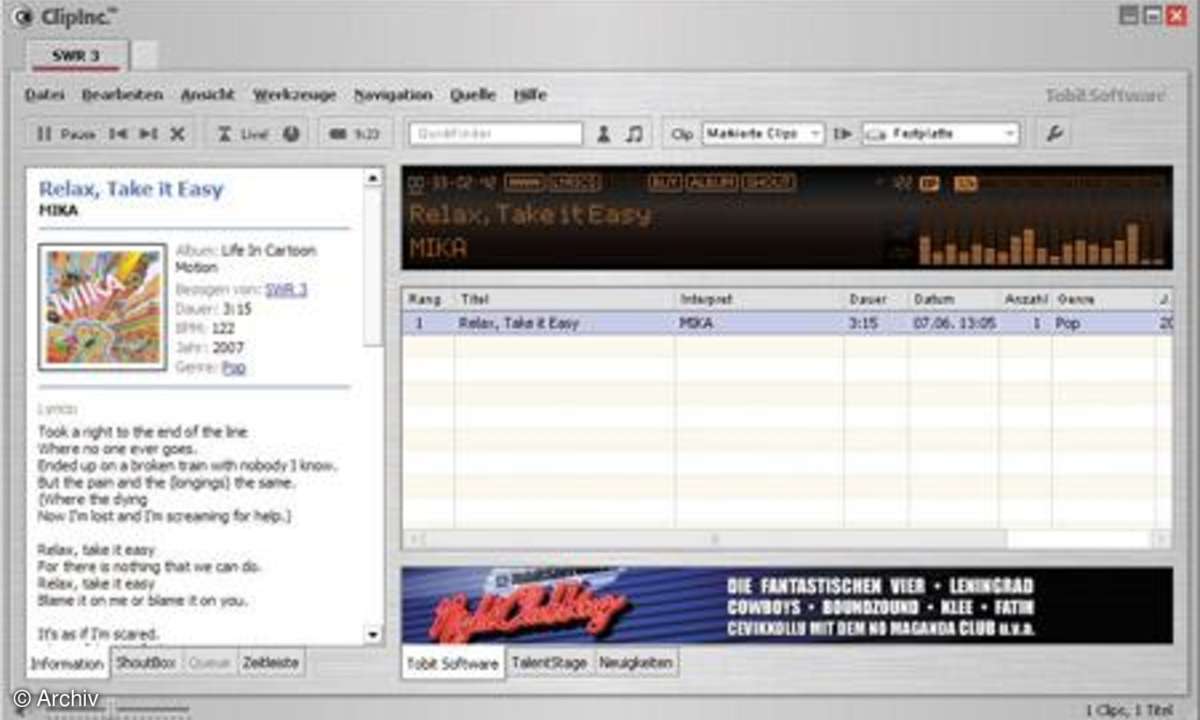Click the music note search icon
This screenshot has height=720, width=1200.
coord(634,134)
